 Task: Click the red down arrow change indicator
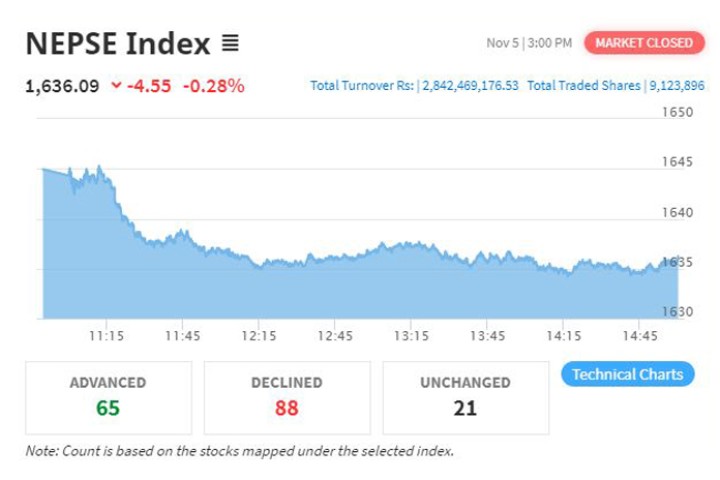[117, 86]
